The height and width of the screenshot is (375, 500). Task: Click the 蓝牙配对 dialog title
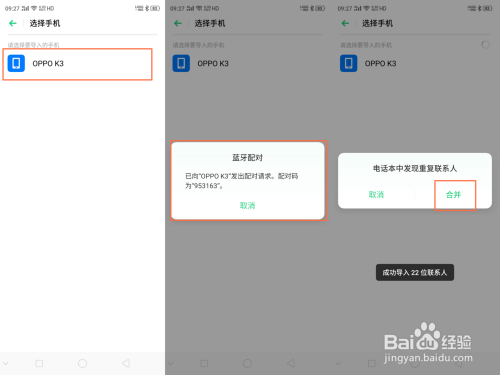coord(247,158)
